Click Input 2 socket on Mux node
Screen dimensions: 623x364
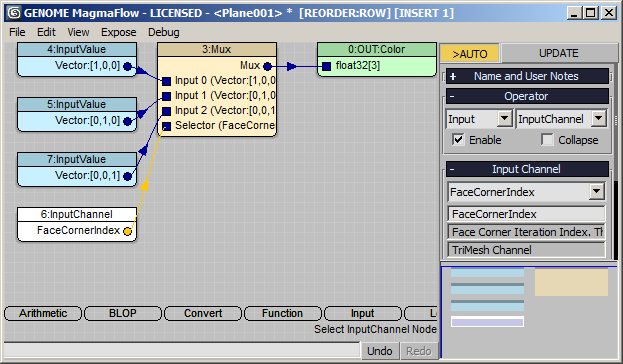click(x=166, y=111)
